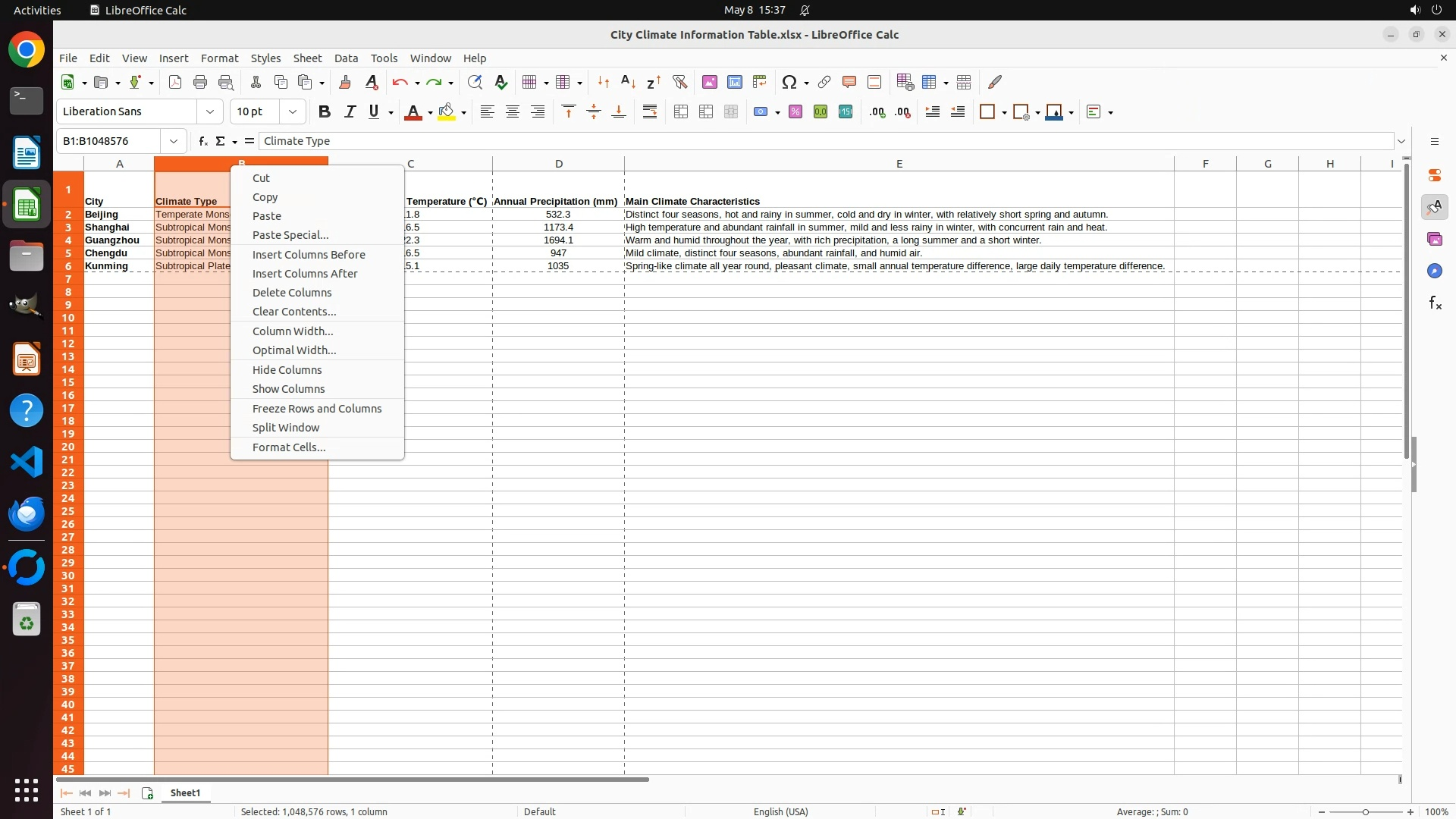Expand the Name Box dropdown
The image size is (1456, 819).
pos(174,141)
